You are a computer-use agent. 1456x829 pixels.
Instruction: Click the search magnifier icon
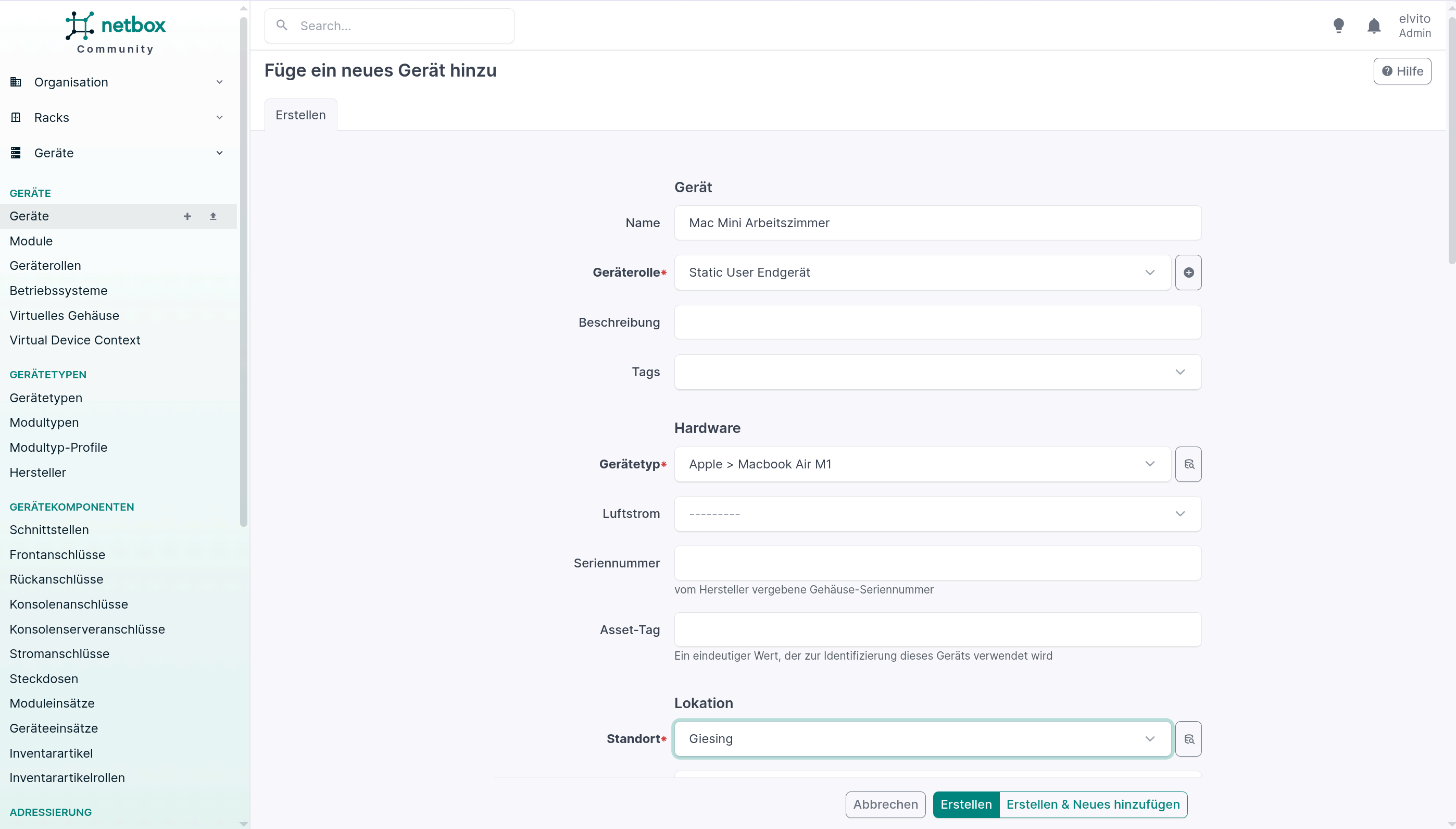point(282,25)
